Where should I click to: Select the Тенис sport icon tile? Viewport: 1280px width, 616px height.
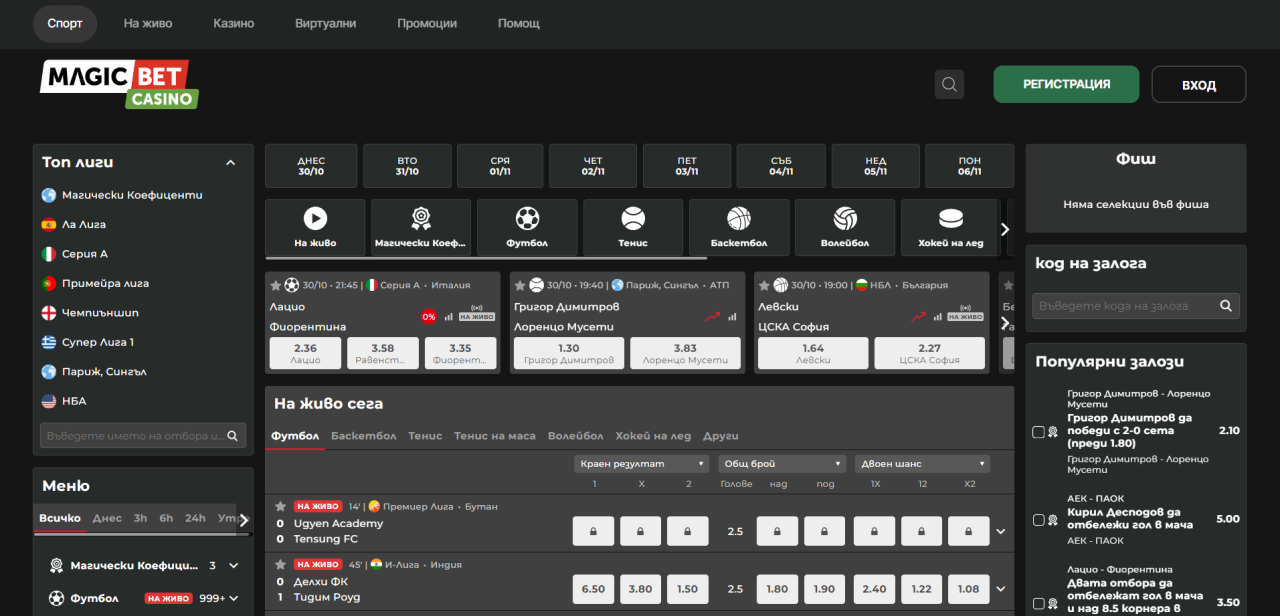click(633, 227)
